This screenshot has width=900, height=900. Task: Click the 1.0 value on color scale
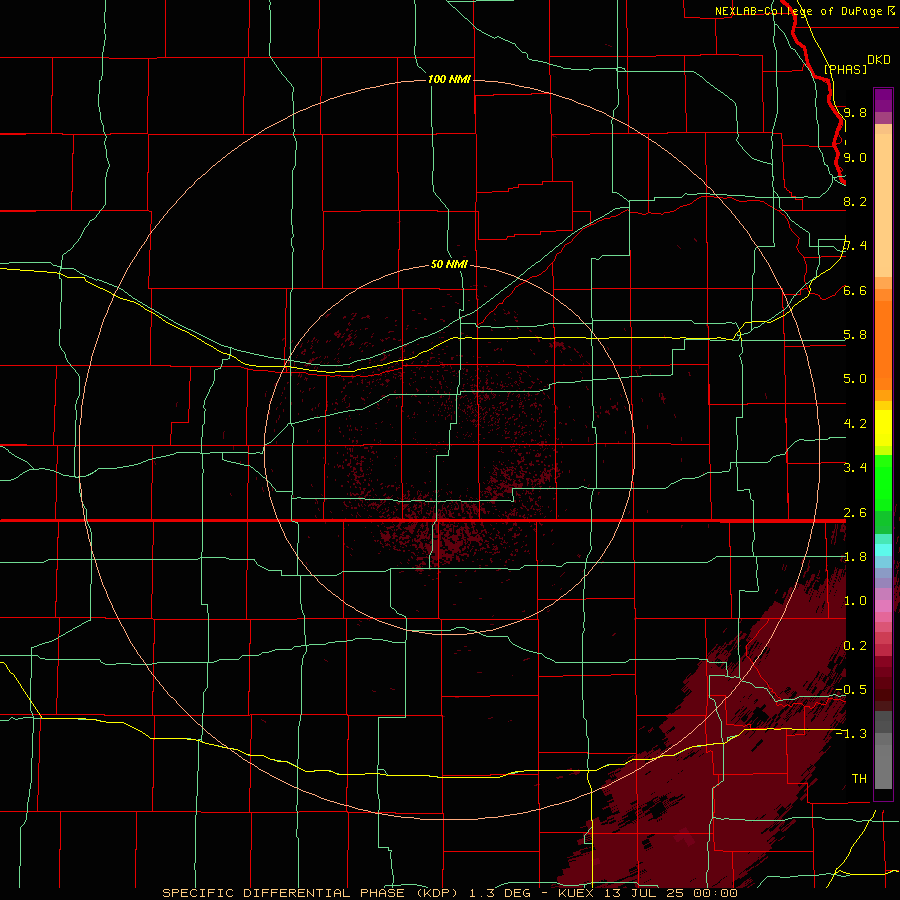pyautogui.click(x=855, y=601)
